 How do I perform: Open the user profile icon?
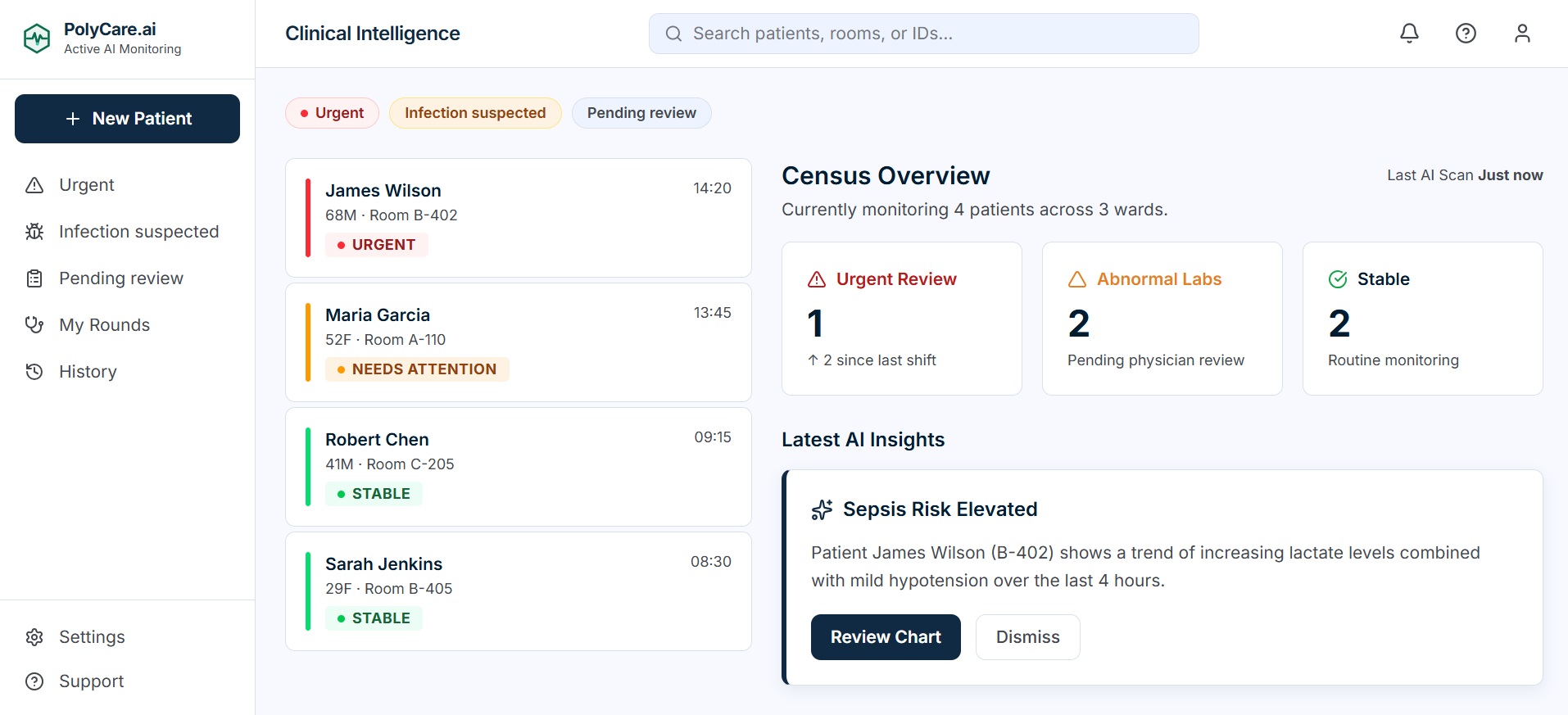(x=1522, y=34)
